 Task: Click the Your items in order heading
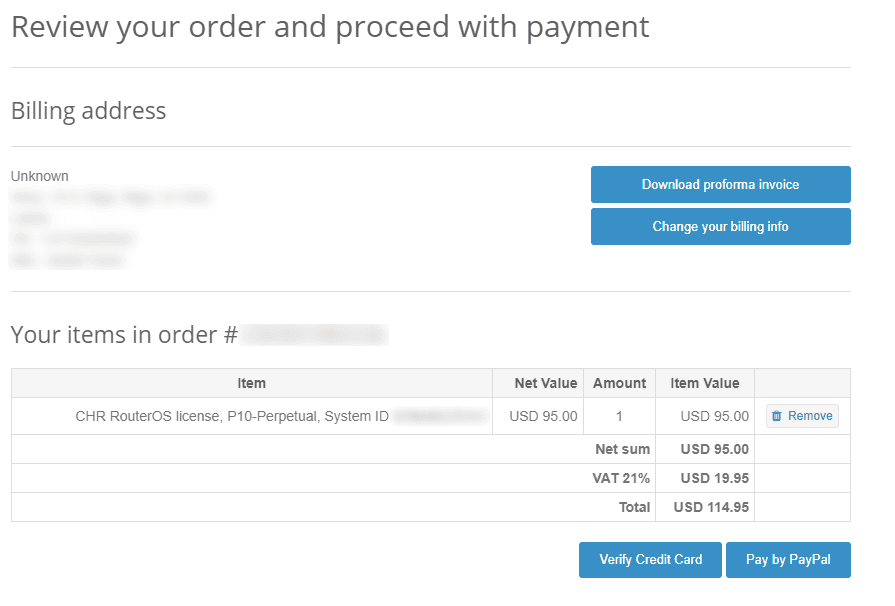coord(118,333)
